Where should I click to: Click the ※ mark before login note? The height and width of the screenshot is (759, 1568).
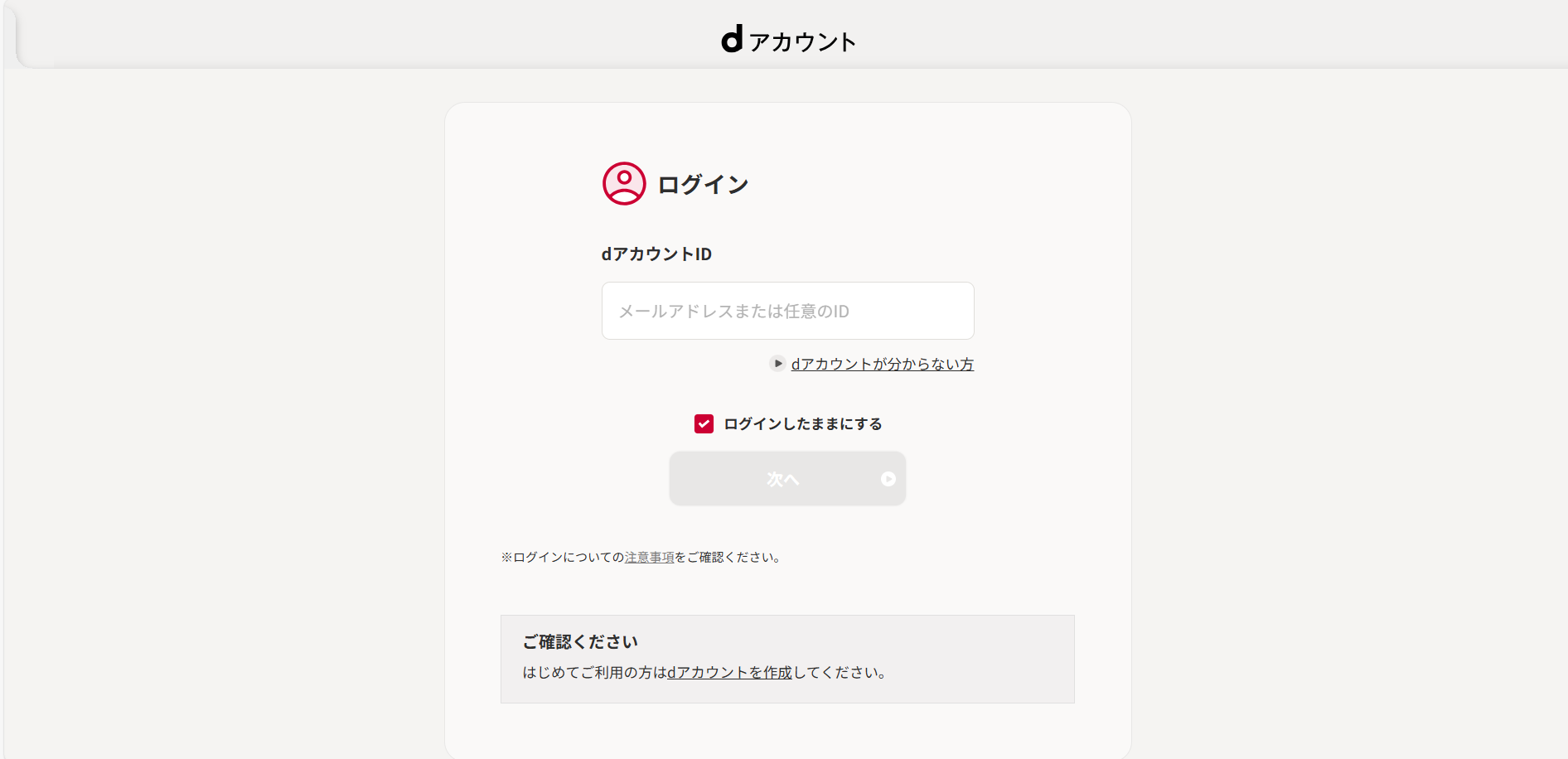pos(506,558)
